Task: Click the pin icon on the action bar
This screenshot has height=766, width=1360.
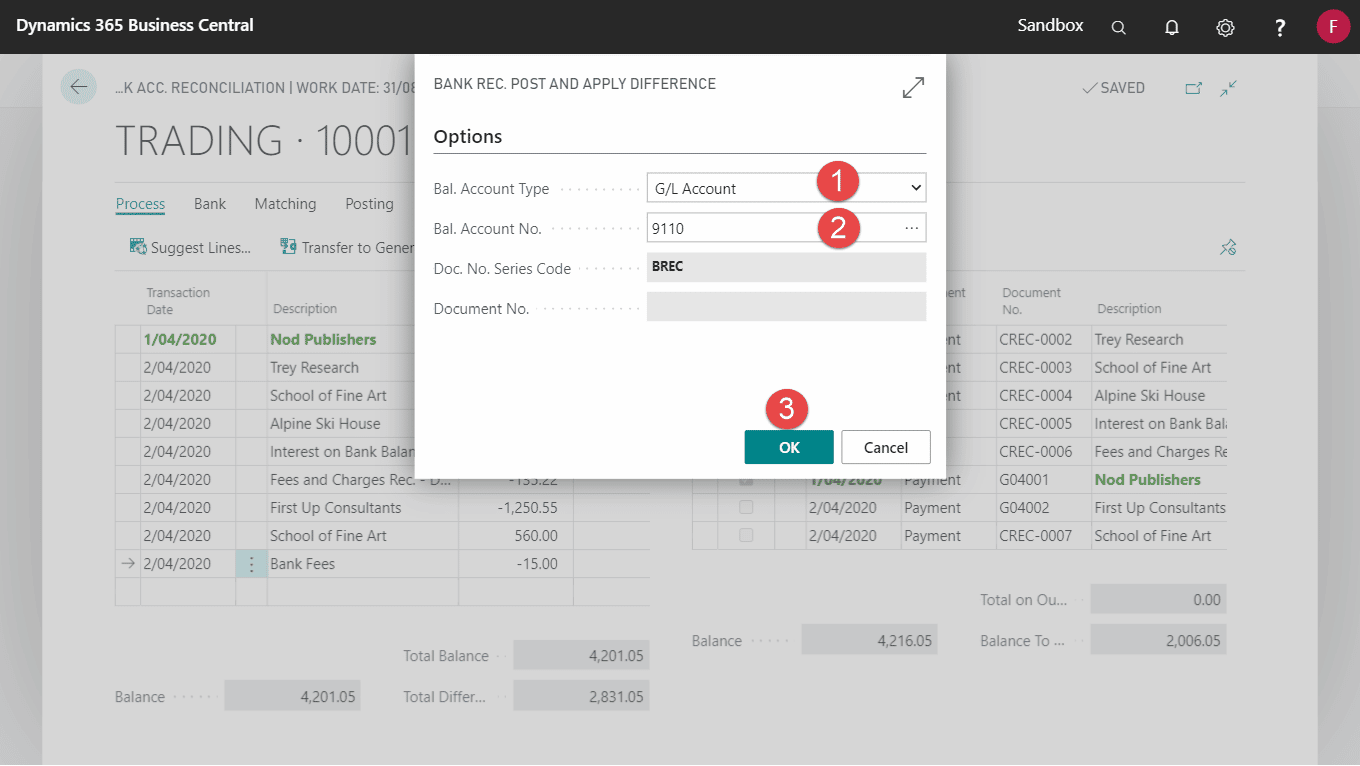Action: 1229,247
